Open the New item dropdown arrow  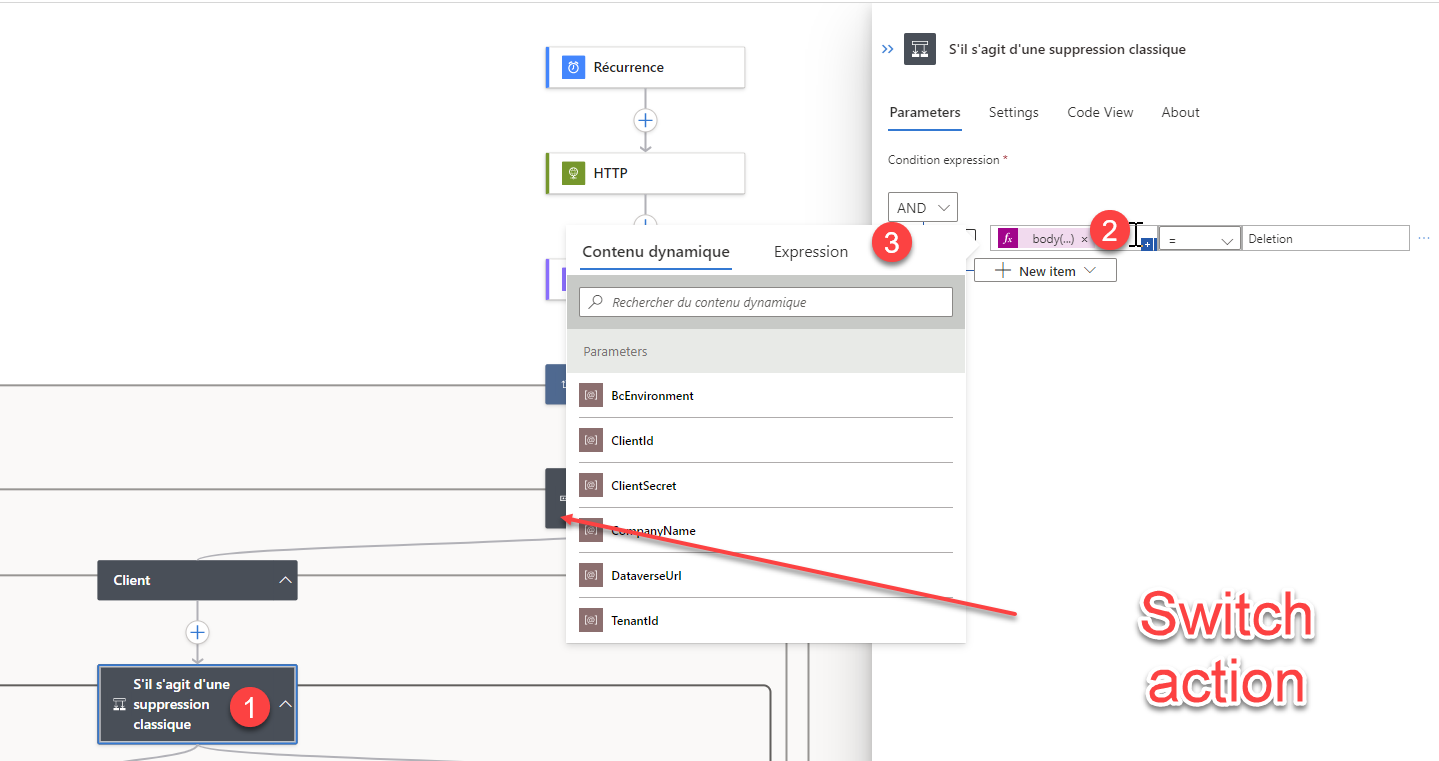tap(1089, 270)
